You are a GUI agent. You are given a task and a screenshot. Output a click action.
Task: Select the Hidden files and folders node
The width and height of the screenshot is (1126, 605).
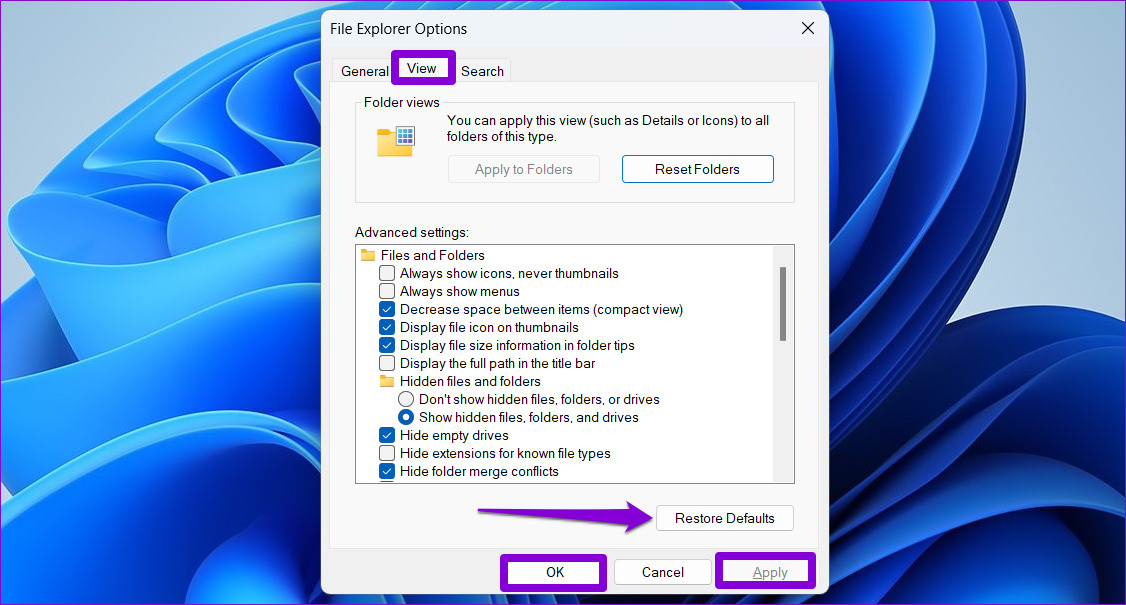(470, 381)
